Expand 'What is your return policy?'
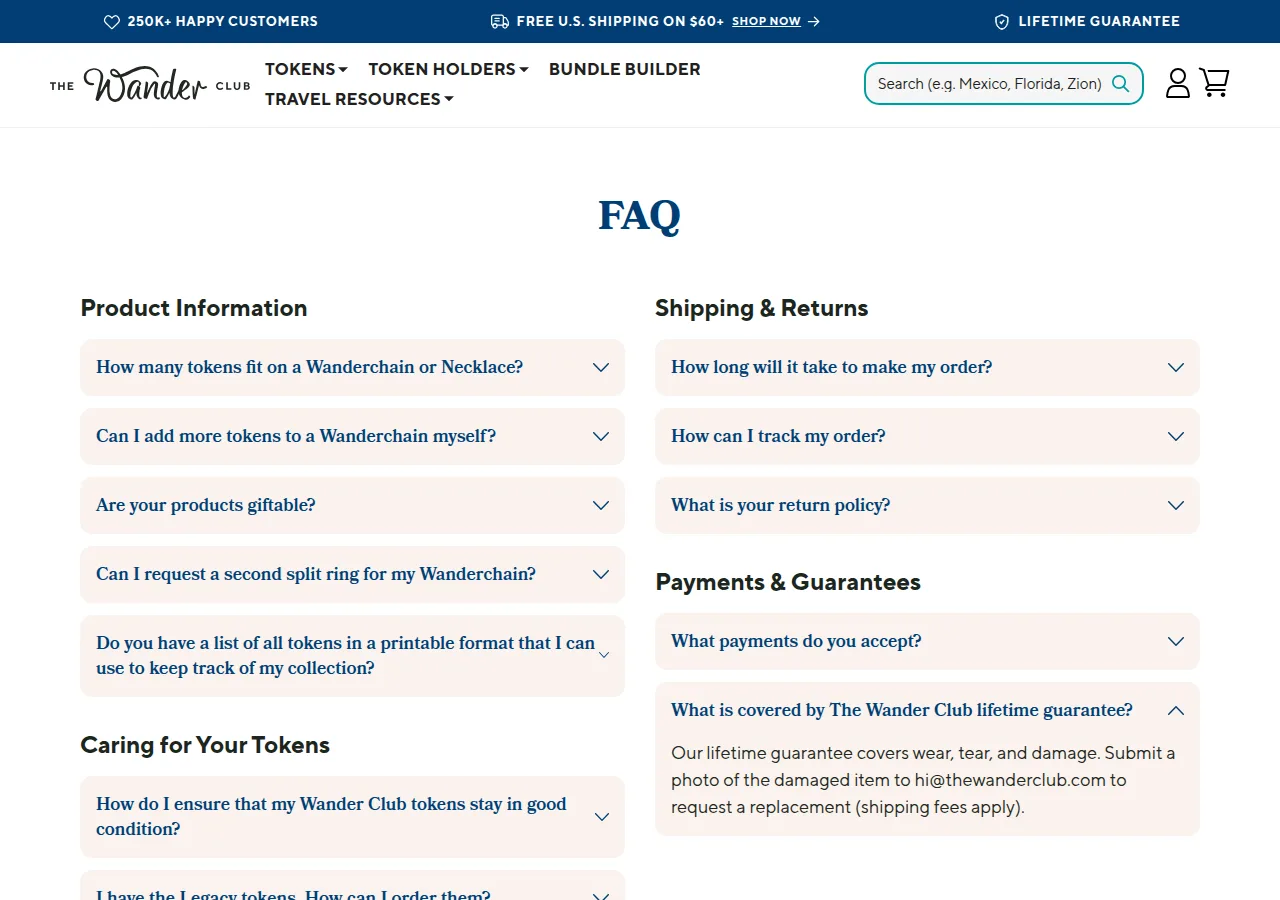The width and height of the screenshot is (1280, 900). pos(927,505)
